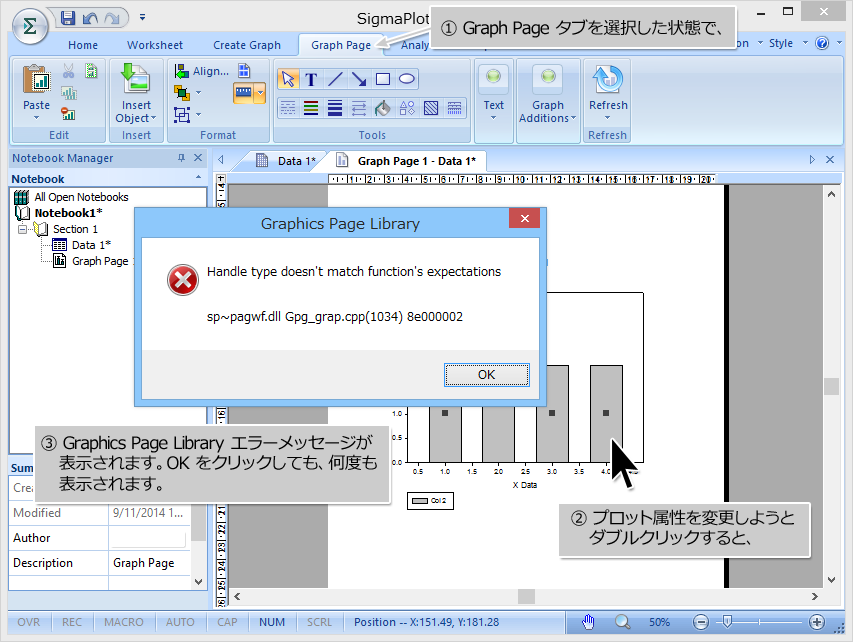Click the magnifier zoom icon in status bar
Screen dimensions: 853x642
pyautogui.click(x=622, y=622)
